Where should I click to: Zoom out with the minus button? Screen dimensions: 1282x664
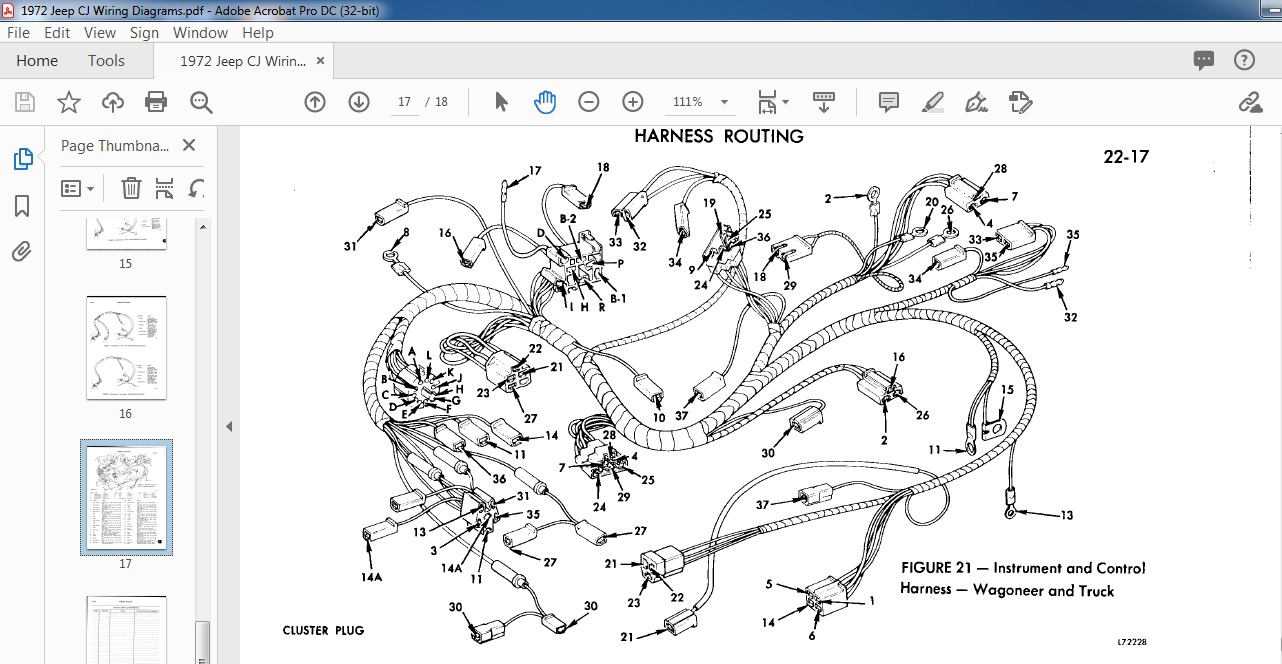click(589, 102)
